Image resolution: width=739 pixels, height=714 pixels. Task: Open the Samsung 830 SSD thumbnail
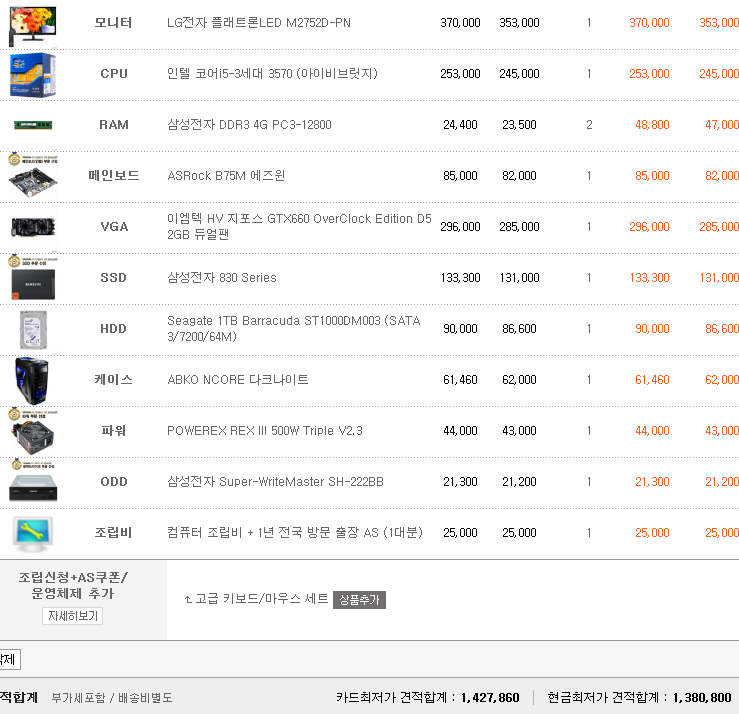33,278
